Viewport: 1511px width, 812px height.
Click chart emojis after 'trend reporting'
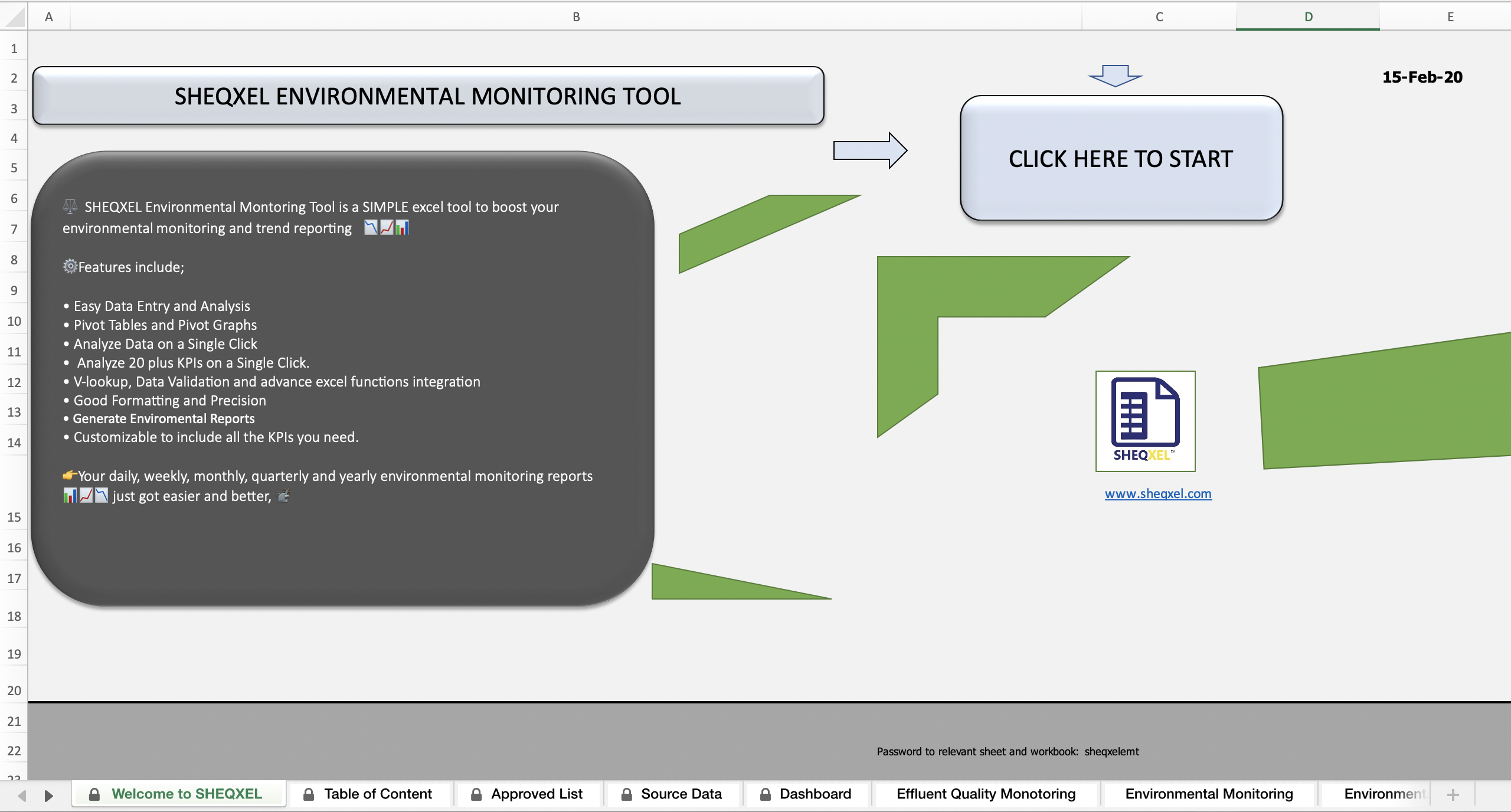pos(387,228)
